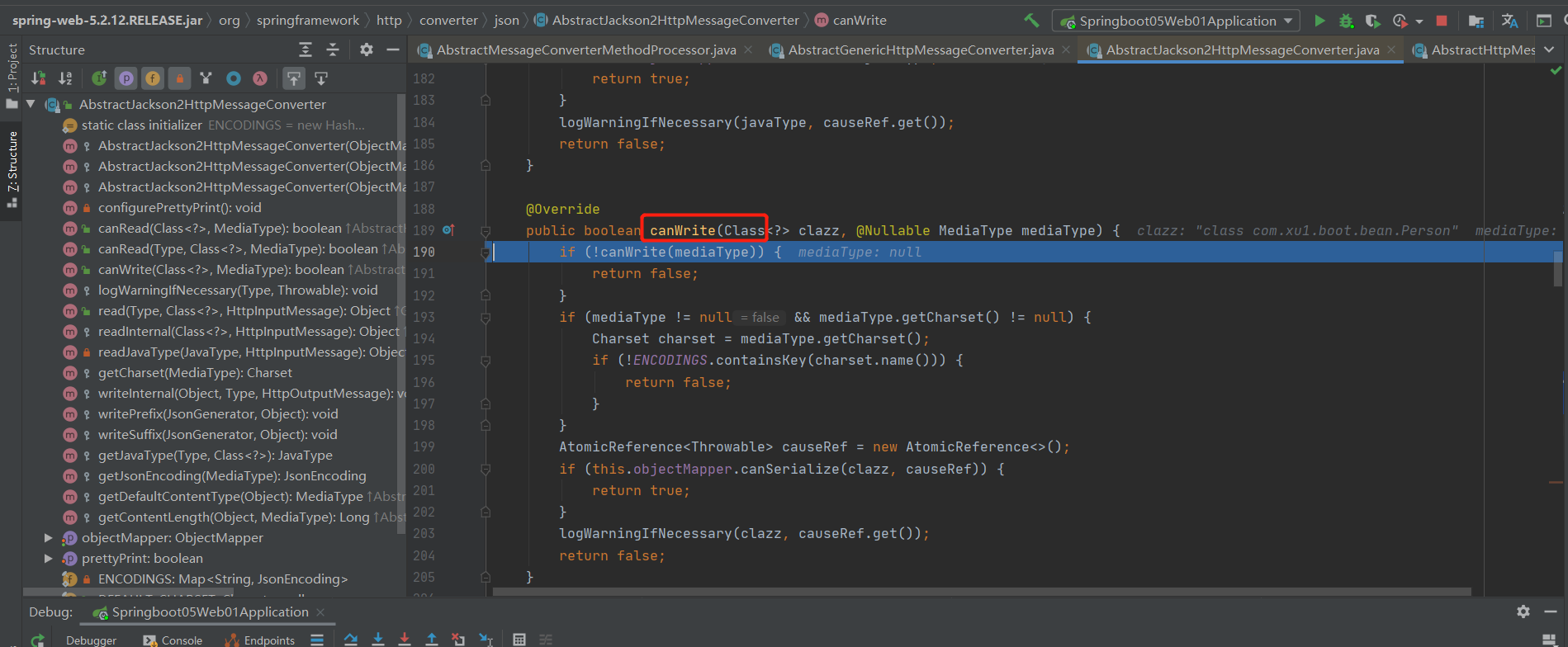Open the Debugger tab
This screenshot has height=647, width=1568.
click(x=91, y=640)
